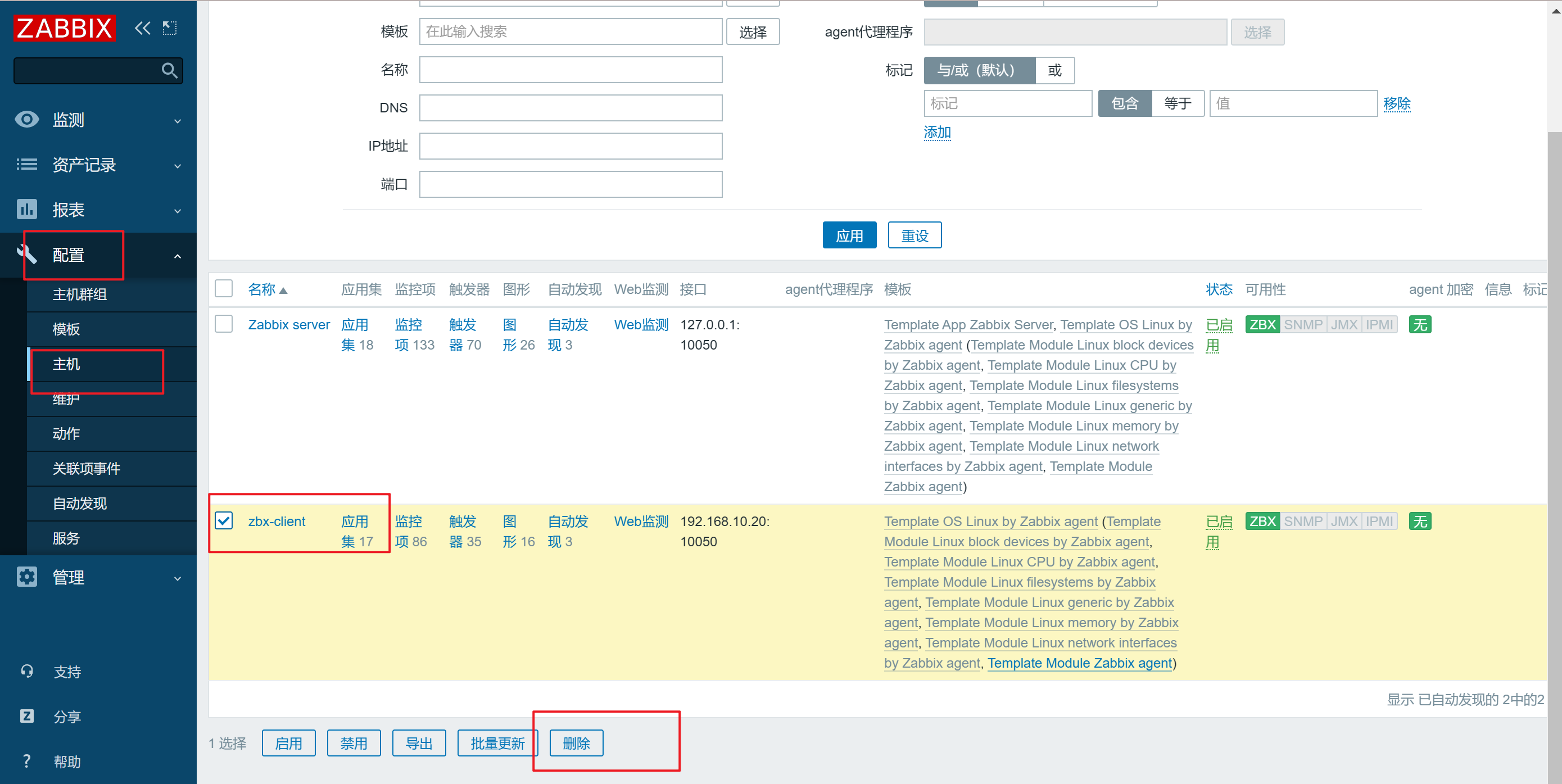Toggle the select-all hosts checkbox

(224, 289)
